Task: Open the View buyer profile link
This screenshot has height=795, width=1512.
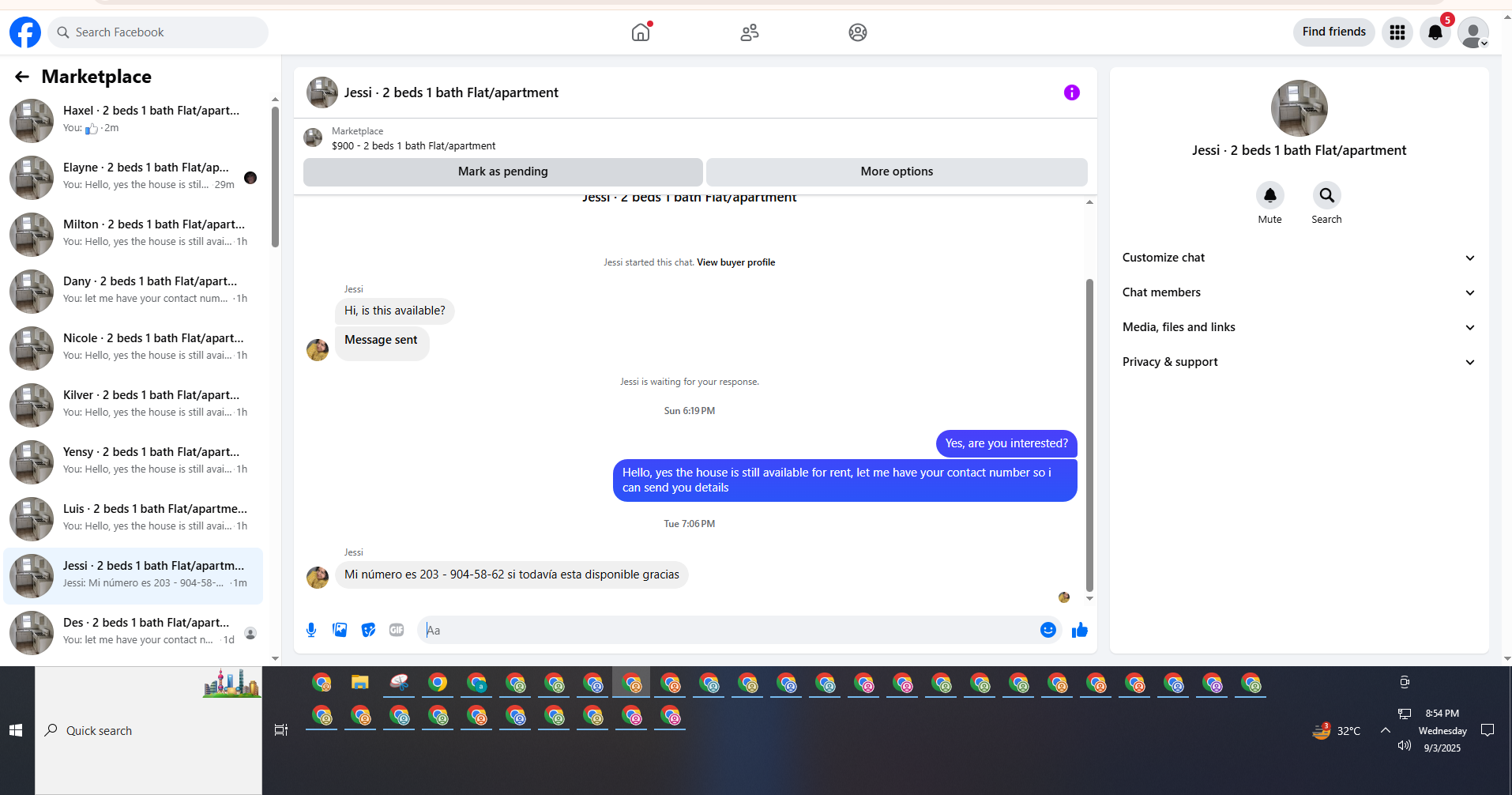Action: tap(735, 262)
